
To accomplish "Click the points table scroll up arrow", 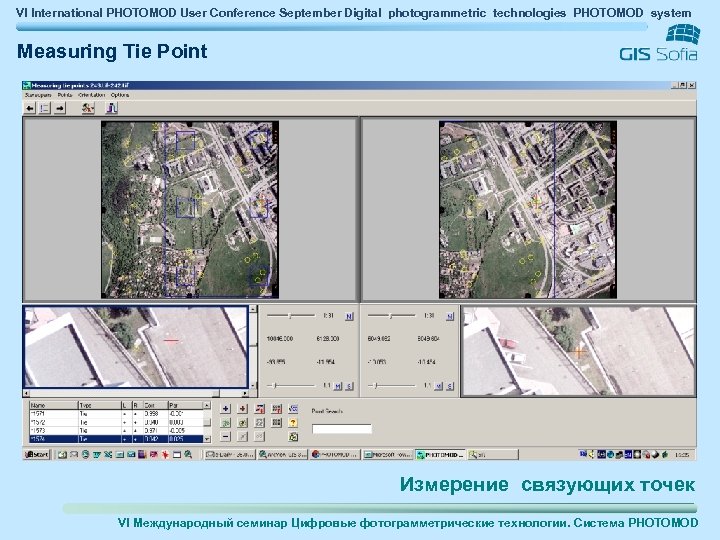I will 207,405.
